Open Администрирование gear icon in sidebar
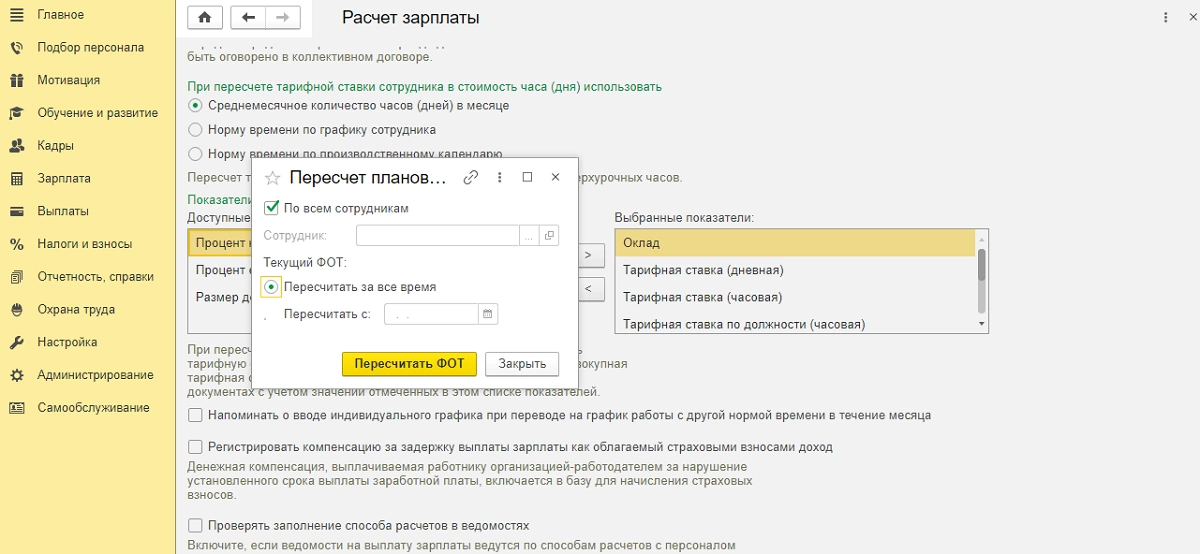1200x554 pixels. pyautogui.click(x=16, y=375)
